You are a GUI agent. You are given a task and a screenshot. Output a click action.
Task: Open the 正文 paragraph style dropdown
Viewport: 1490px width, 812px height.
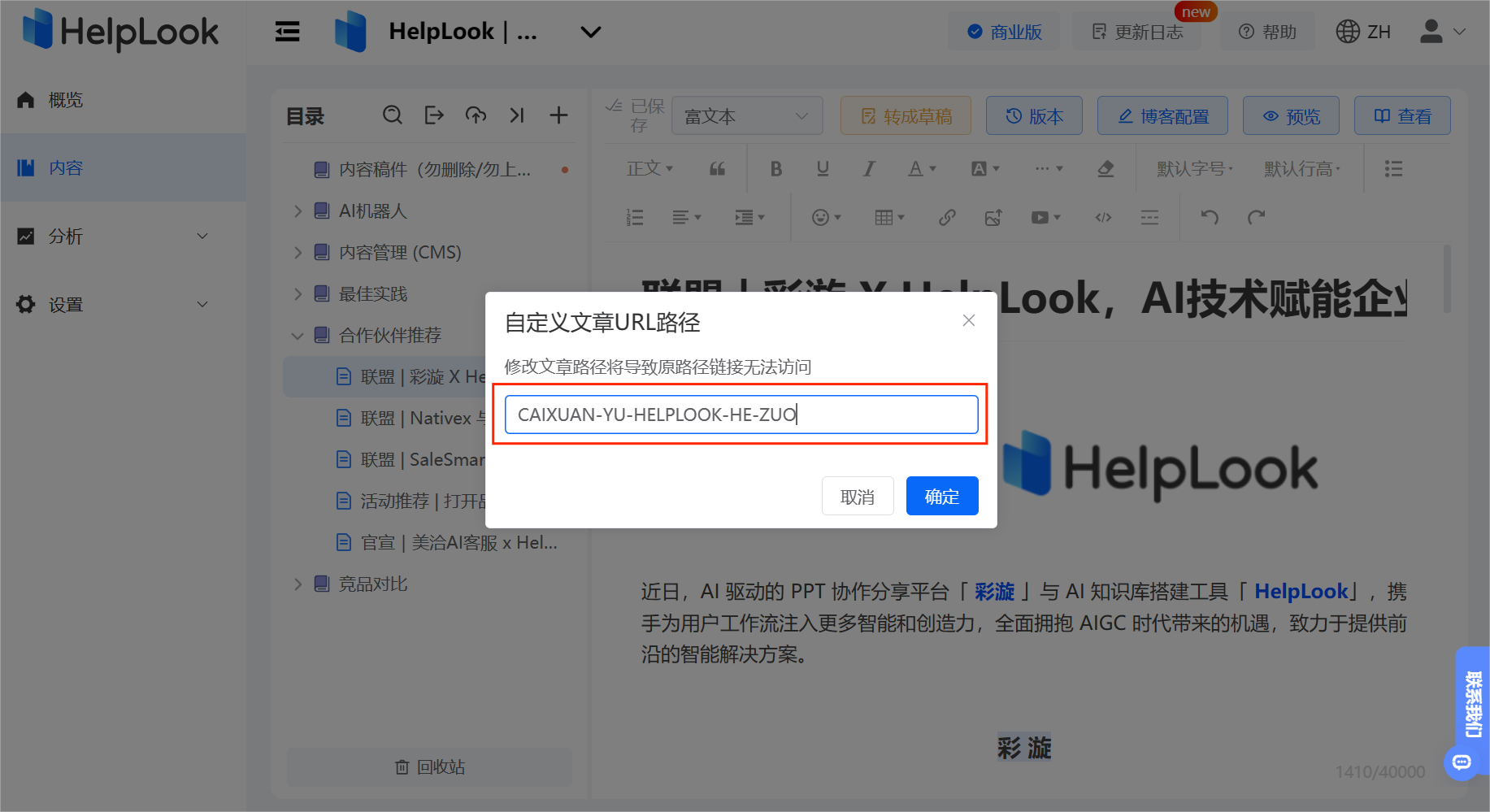650,168
